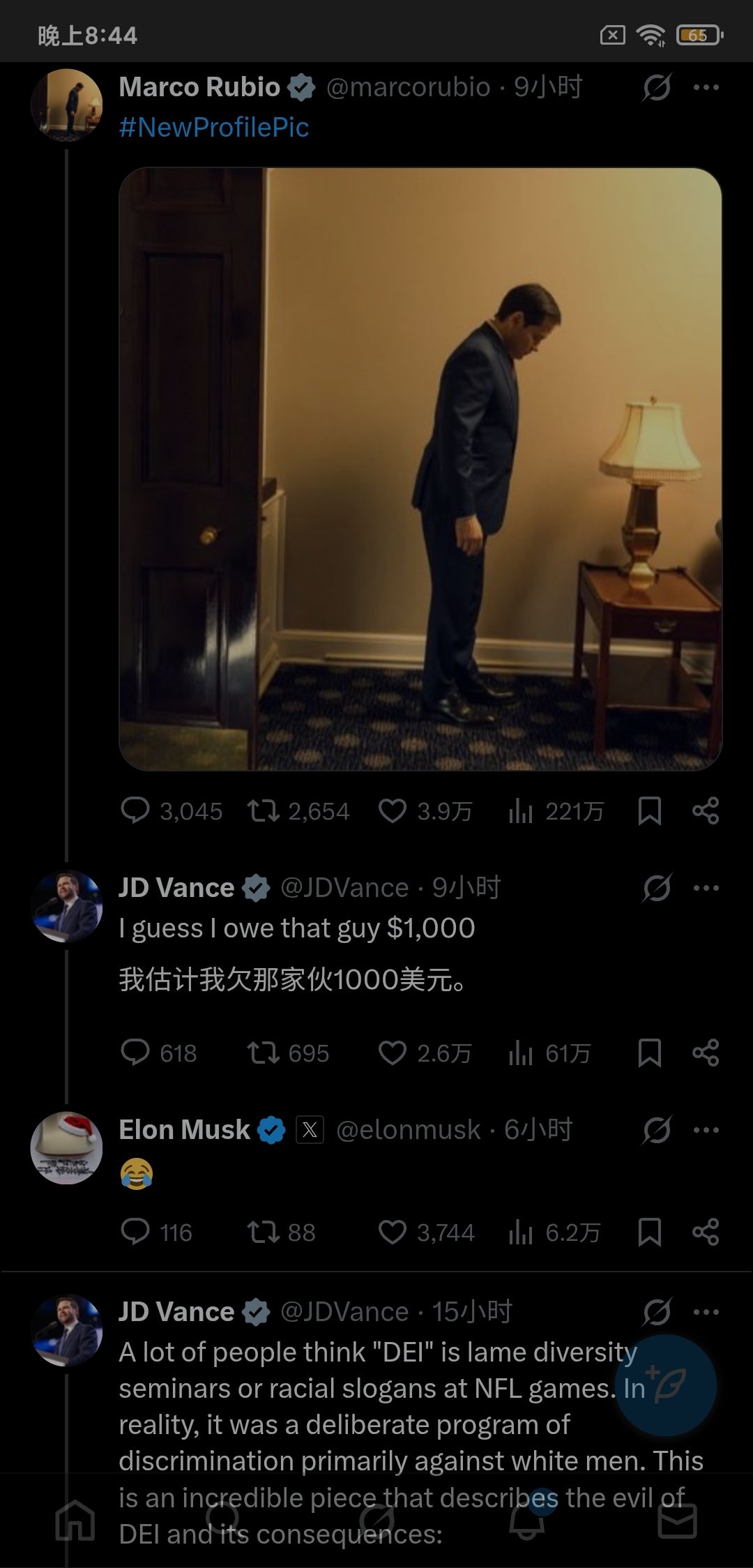Viewport: 753px width, 1568px height.
Task: Open the Notifications tab
Action: (527, 1521)
